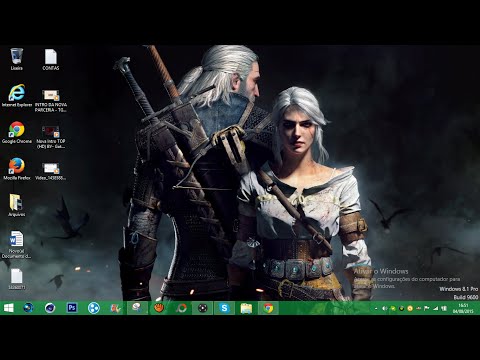The image size is (480, 360).
Task: Open the Windows Start button
Action: click(x=9, y=308)
